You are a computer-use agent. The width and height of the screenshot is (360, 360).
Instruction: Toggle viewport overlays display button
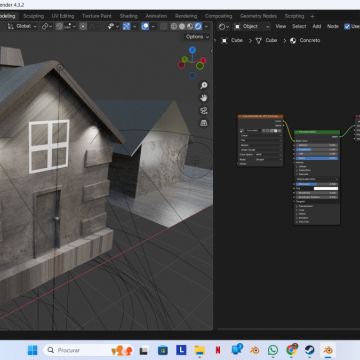pyautogui.click(x=145, y=26)
